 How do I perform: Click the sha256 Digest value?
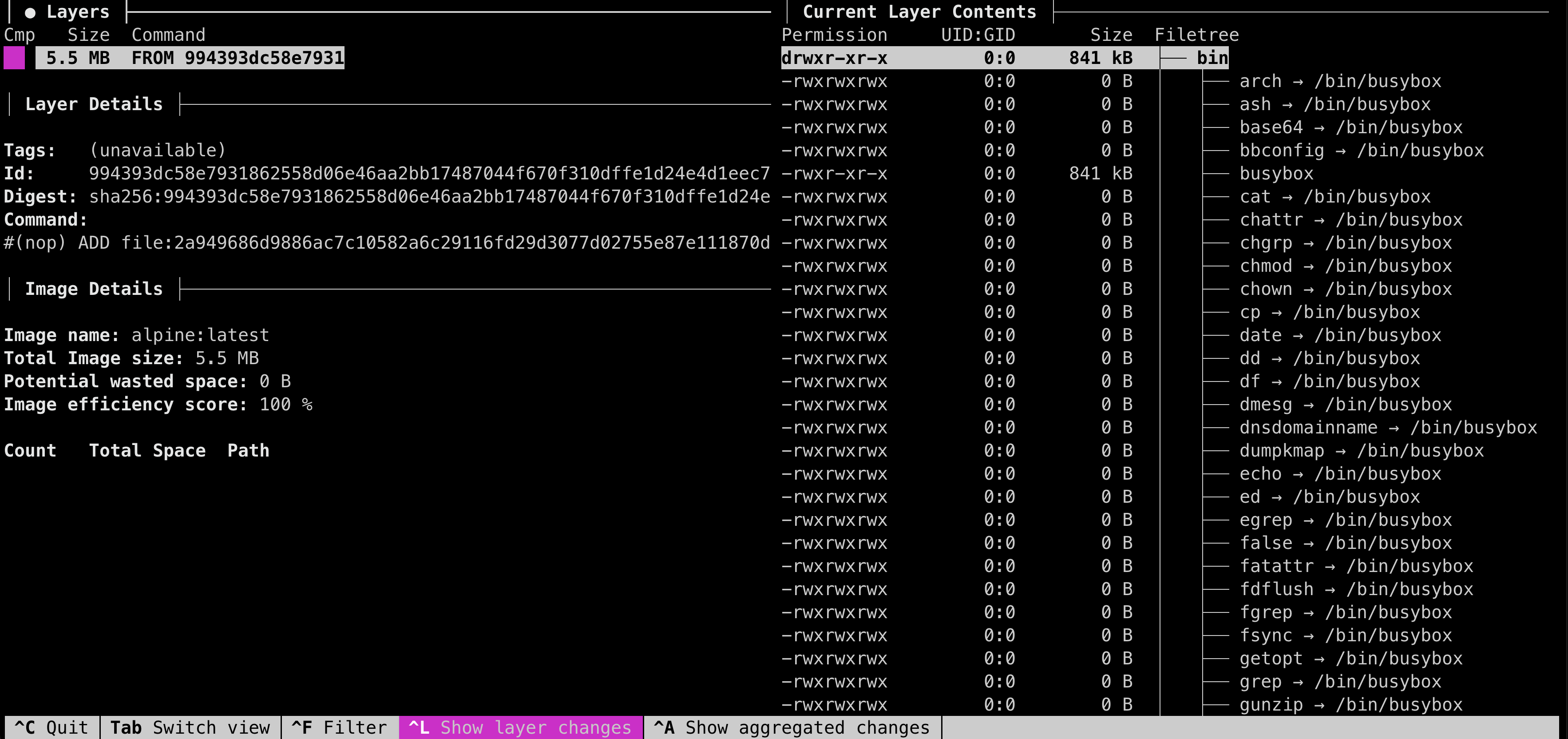click(430, 197)
